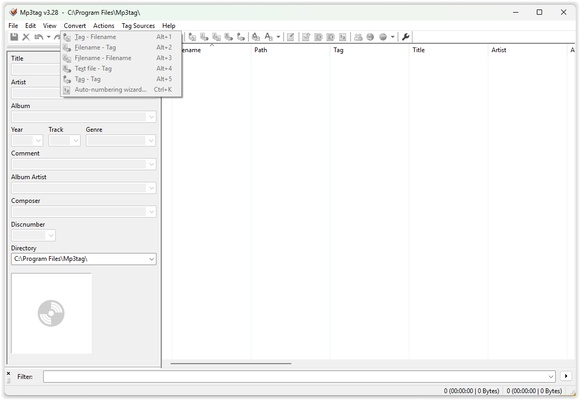Click the Filename - Tag toolbar icon
Image resolution: width=580 pixels, height=400 pixels.
pos(204,37)
